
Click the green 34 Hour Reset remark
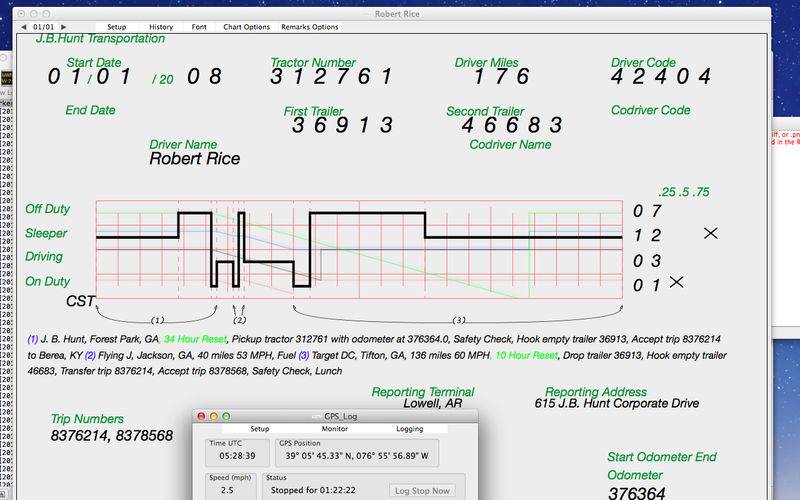click(x=195, y=339)
